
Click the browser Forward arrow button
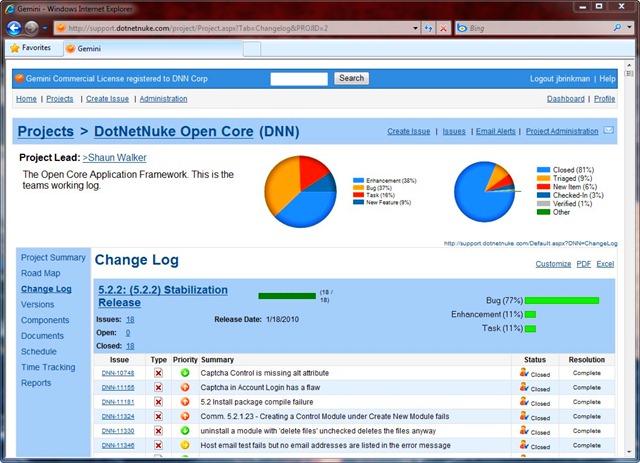click(31, 28)
